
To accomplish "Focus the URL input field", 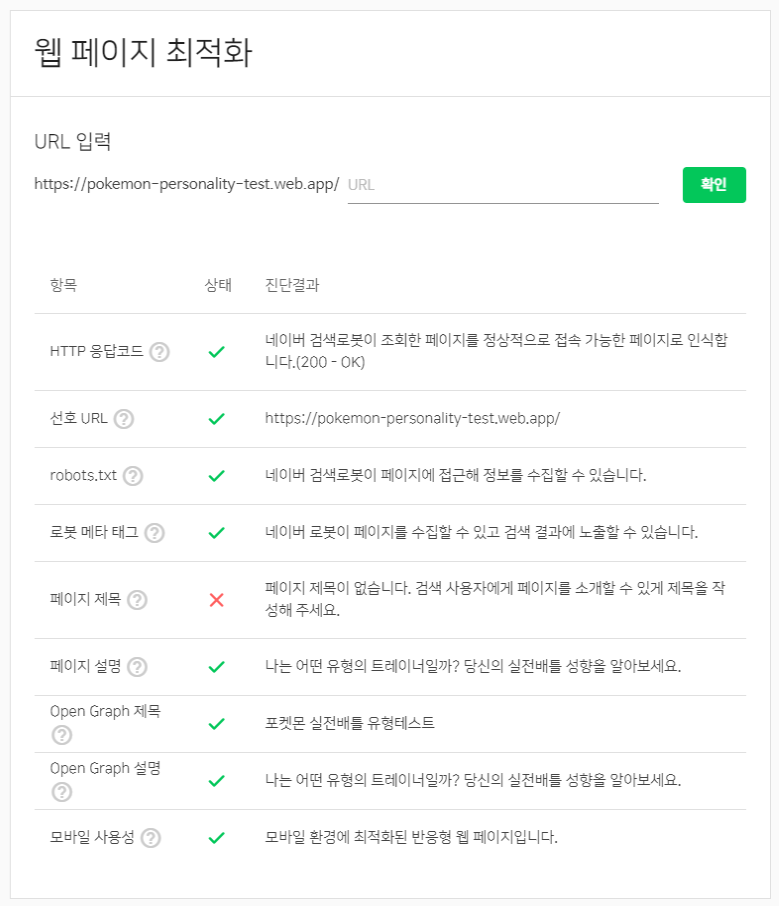I will pyautogui.click(x=503, y=185).
